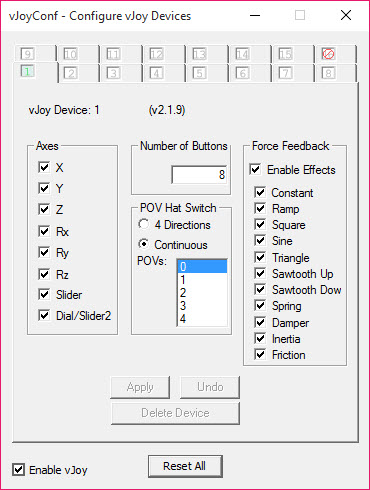Select the device 16 tab with prohibited icon
This screenshot has width=370, height=490.
pyautogui.click(x=328, y=54)
